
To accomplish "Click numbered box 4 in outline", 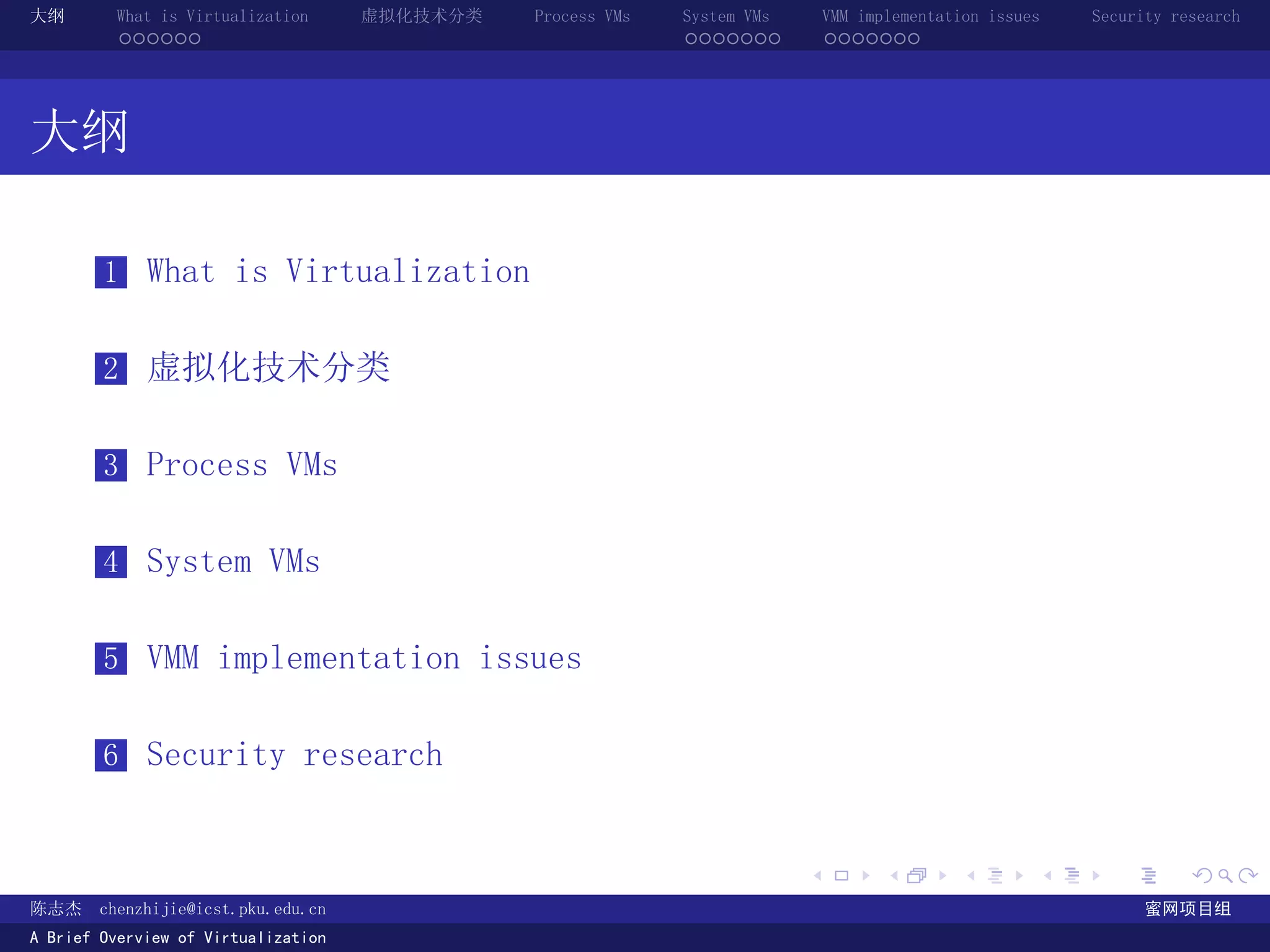I will click(111, 562).
